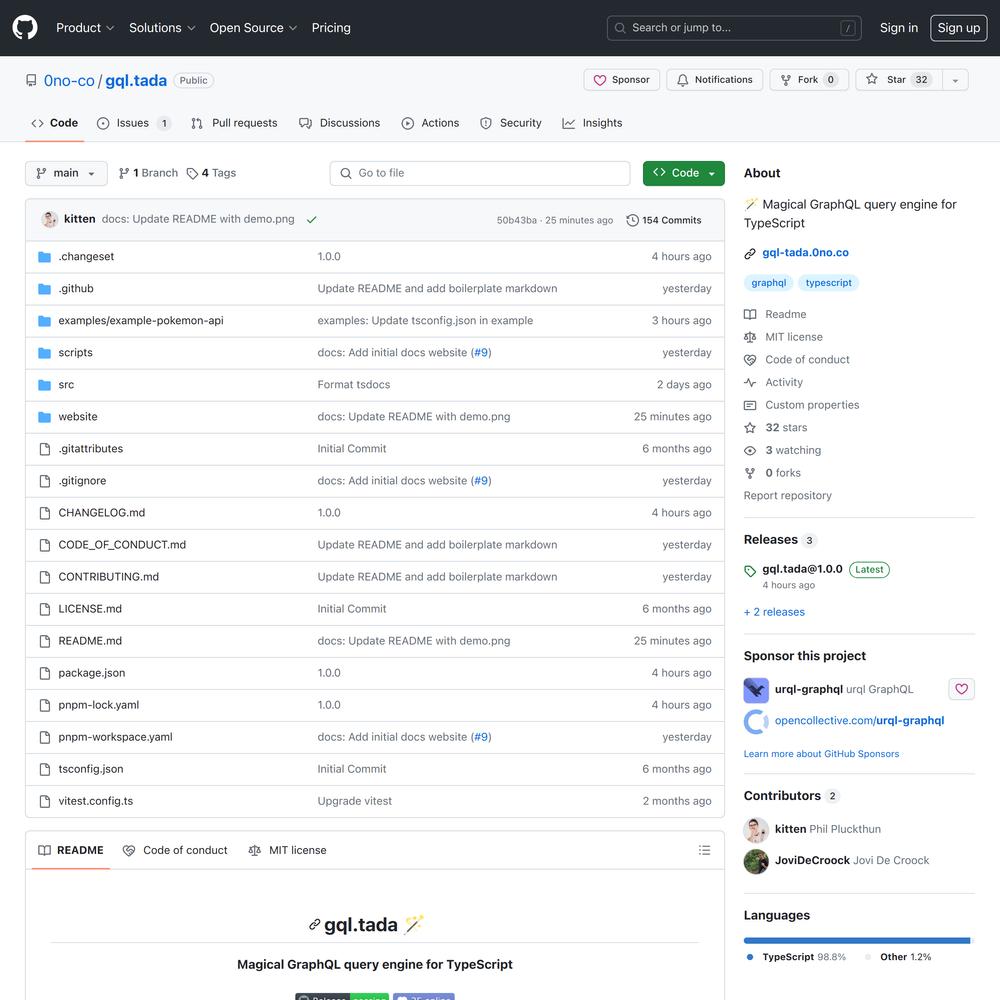Open the Discussions tab
This screenshot has width=1000, height=1000.
click(339, 123)
